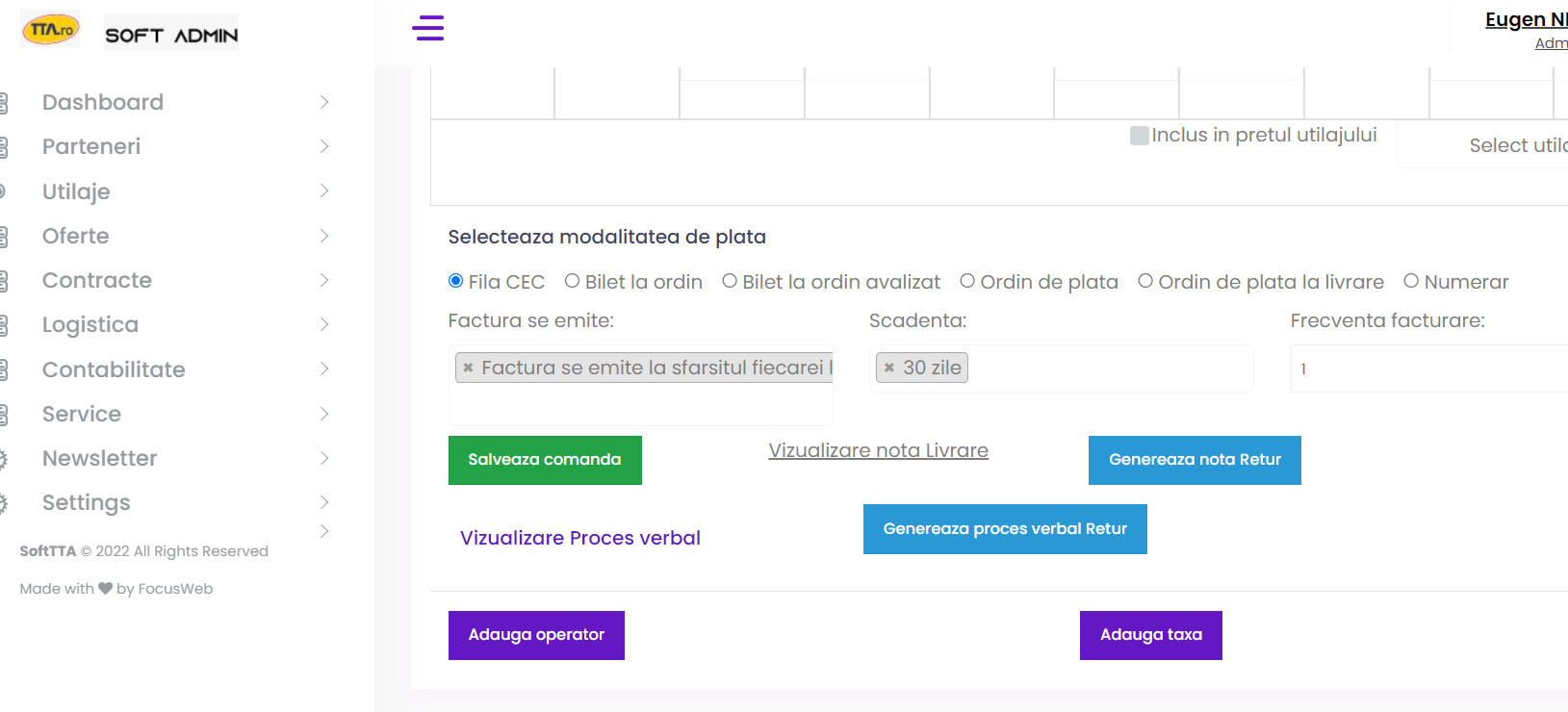The height and width of the screenshot is (712, 1568).
Task: Open the Scadenta dropdown field
Action: click(x=1107, y=369)
